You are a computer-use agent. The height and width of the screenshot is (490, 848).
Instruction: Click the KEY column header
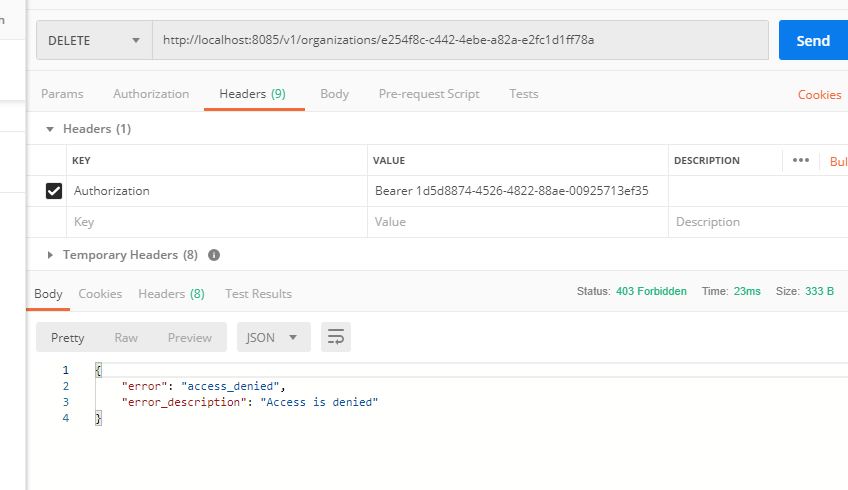coord(81,161)
